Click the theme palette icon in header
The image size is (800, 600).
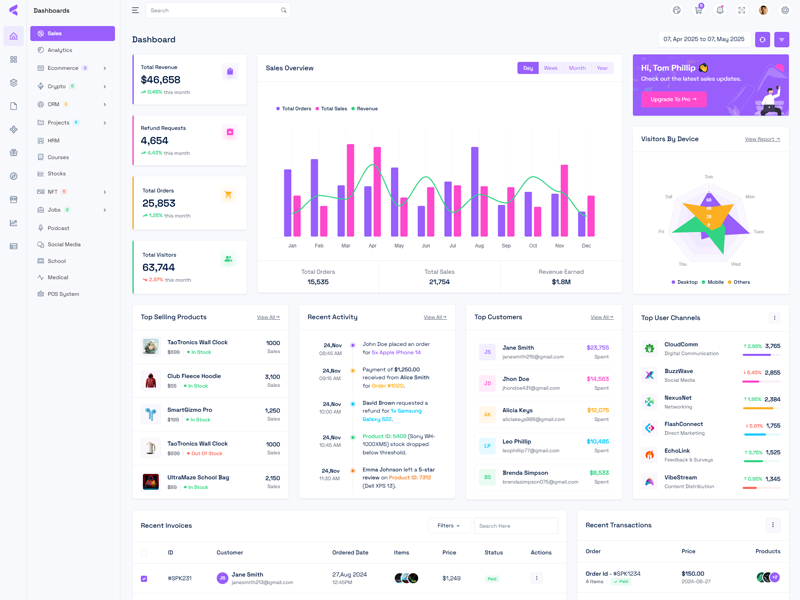677,10
